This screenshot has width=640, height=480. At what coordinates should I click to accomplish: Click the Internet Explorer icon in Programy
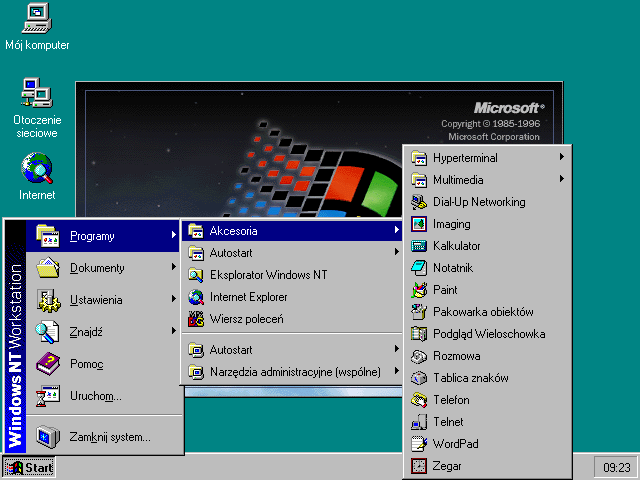197,297
